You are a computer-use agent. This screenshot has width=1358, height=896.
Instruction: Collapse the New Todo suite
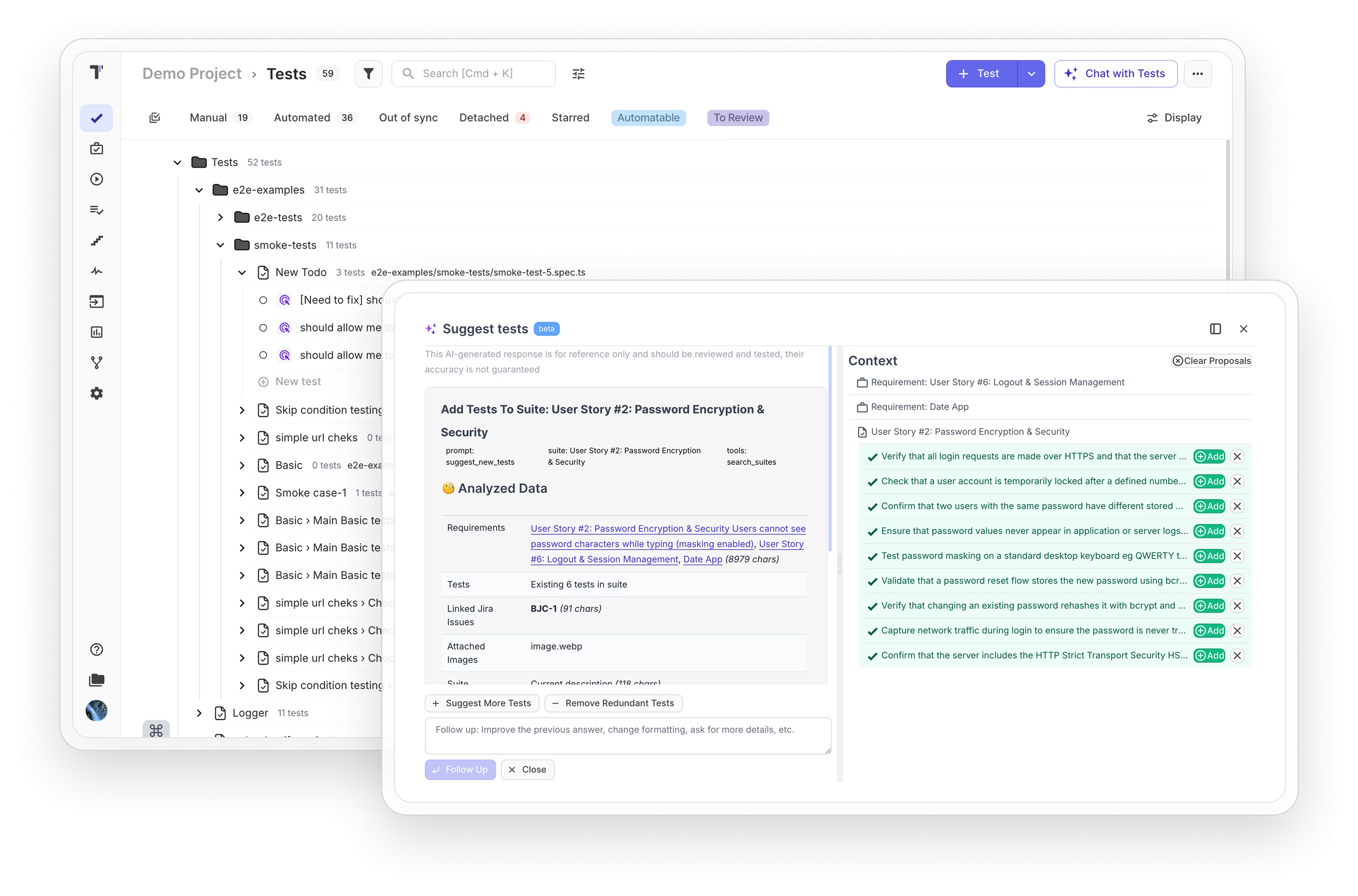242,273
